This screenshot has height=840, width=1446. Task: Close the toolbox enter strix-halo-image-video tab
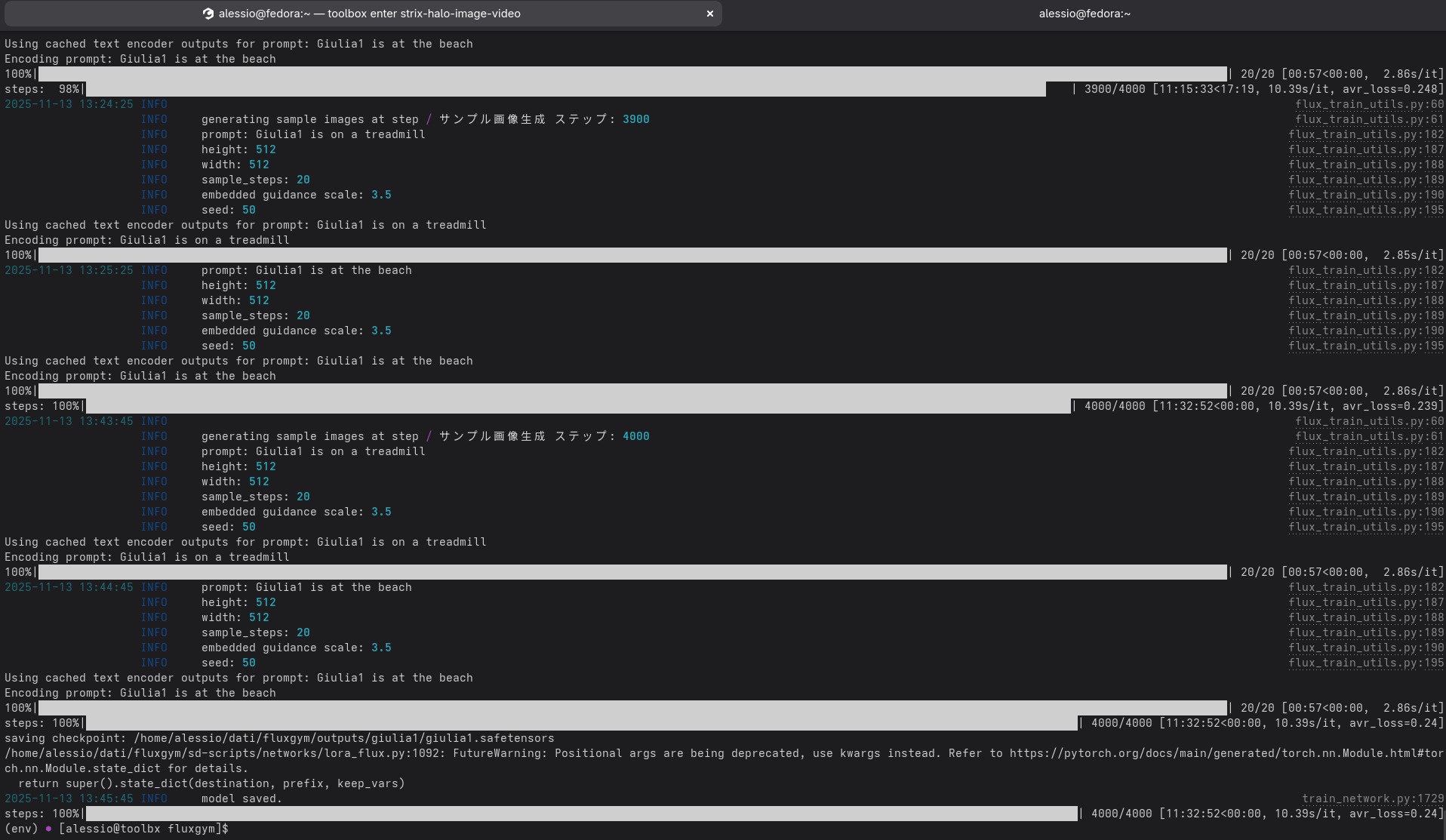[709, 14]
